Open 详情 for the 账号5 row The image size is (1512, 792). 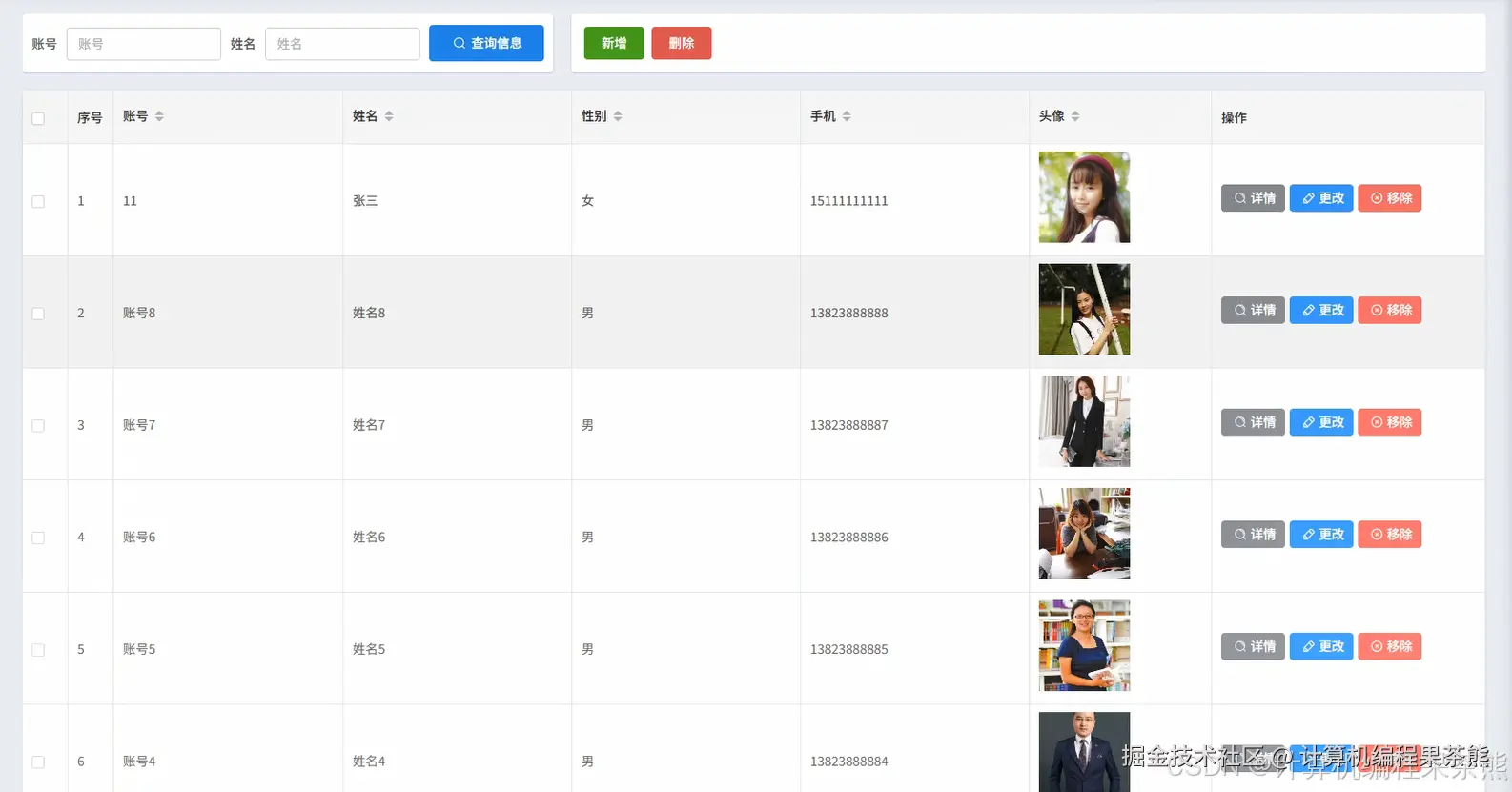pos(1254,646)
